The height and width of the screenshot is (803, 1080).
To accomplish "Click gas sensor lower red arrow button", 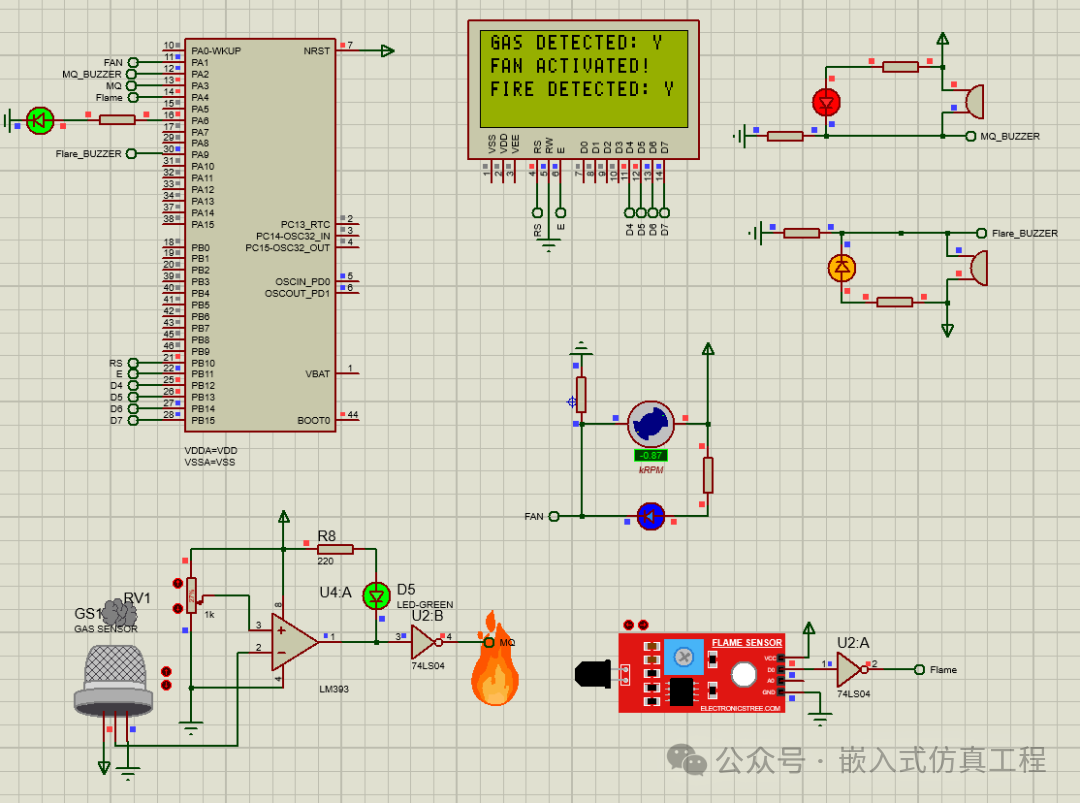I will tap(166, 685).
